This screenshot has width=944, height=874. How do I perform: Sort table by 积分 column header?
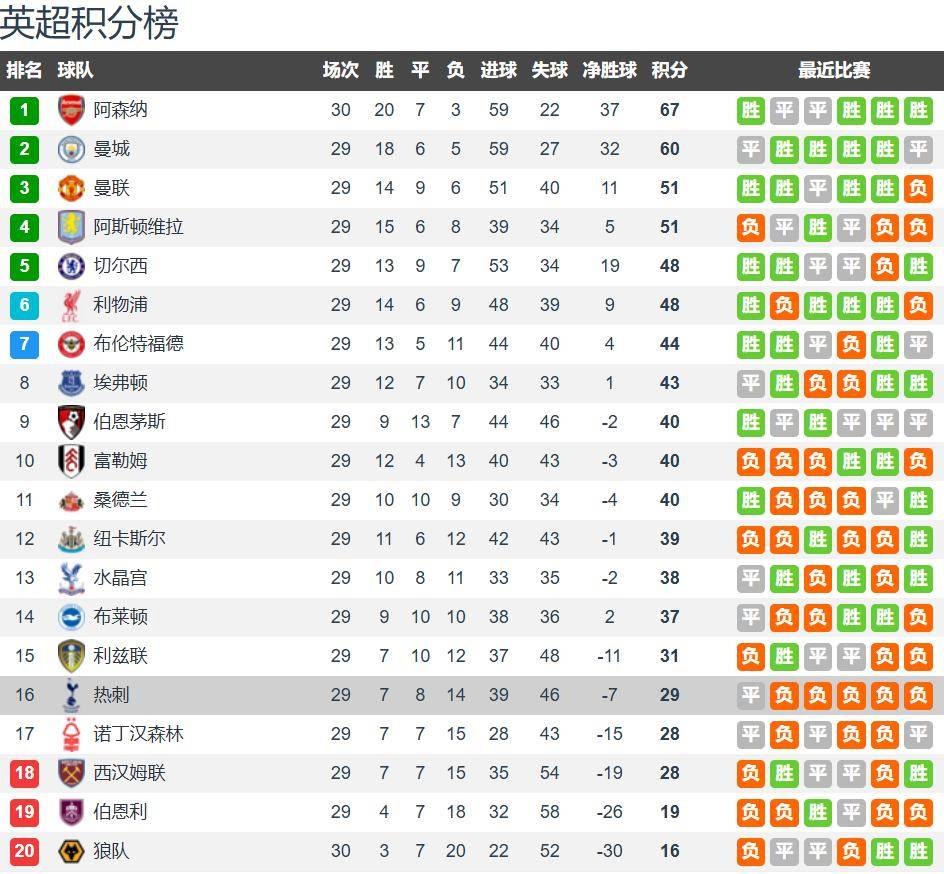669,70
